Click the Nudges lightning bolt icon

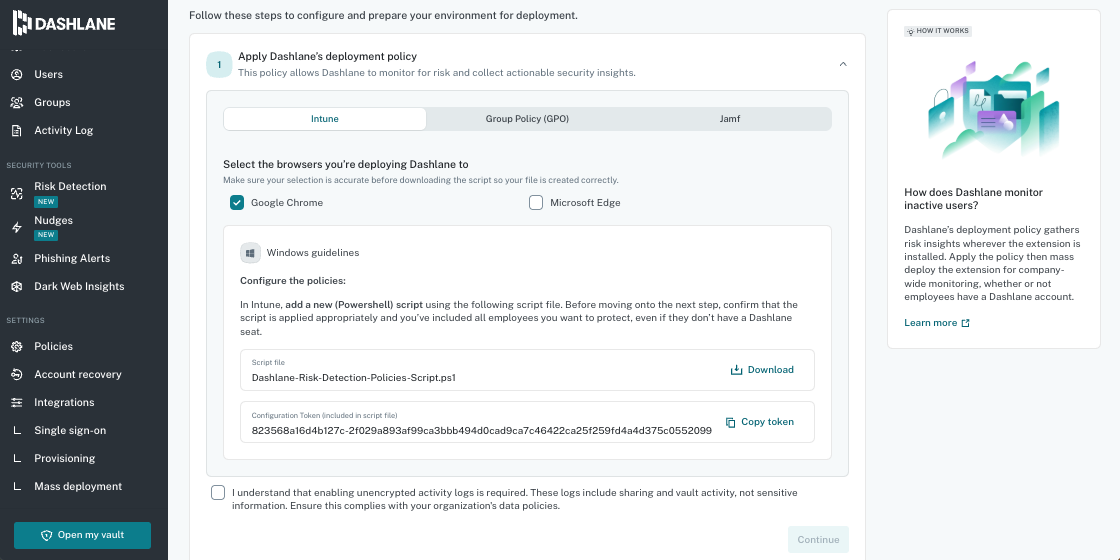click(x=16, y=228)
